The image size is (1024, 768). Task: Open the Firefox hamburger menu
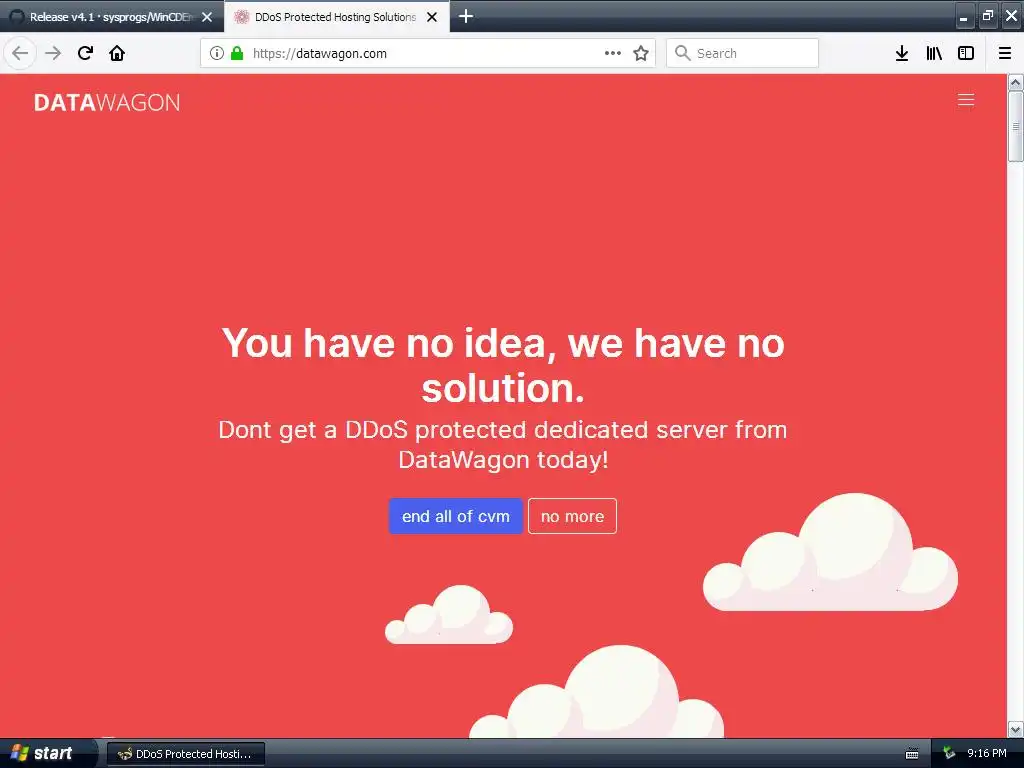click(1005, 53)
